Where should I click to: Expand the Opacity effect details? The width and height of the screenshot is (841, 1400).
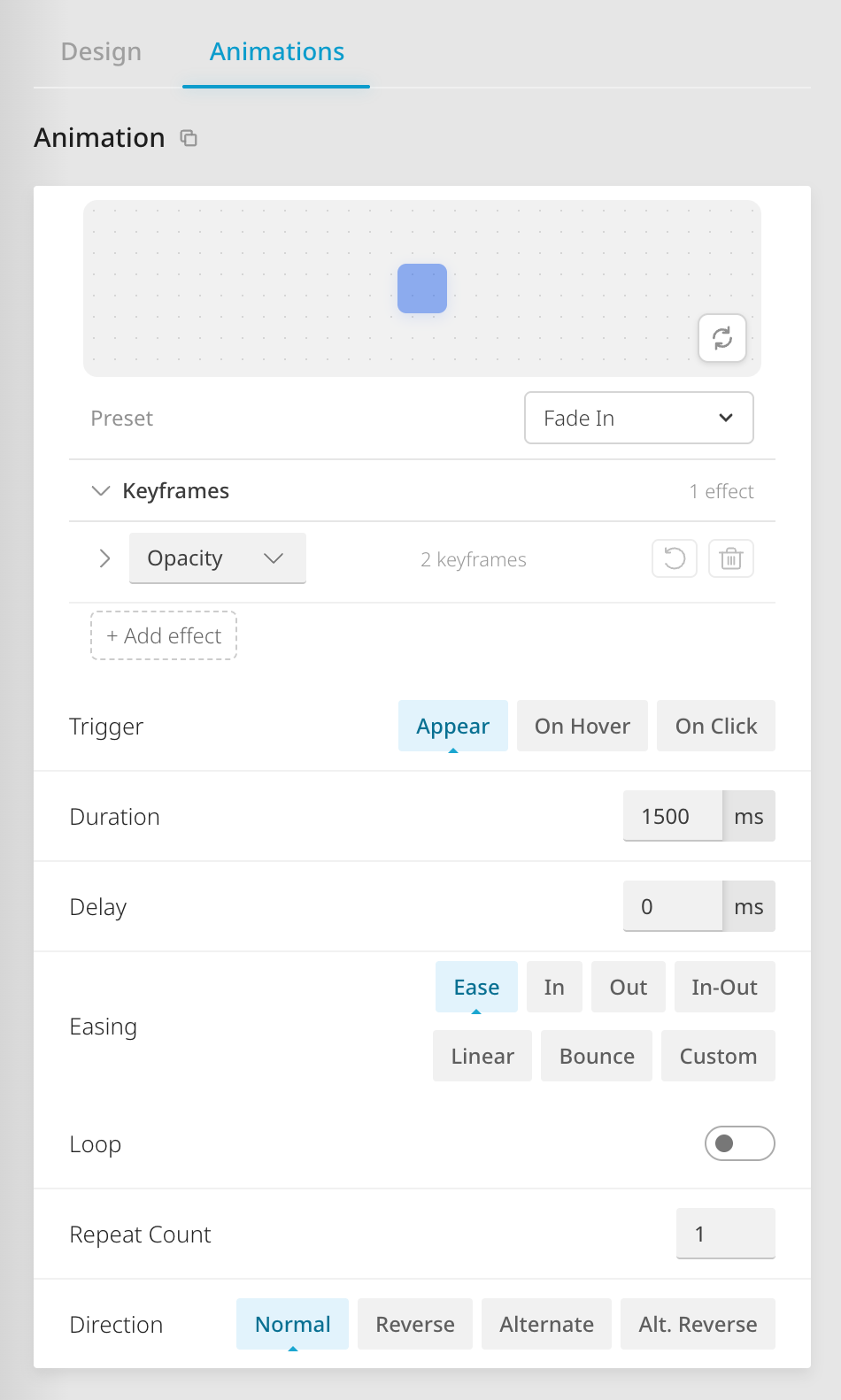coord(104,558)
